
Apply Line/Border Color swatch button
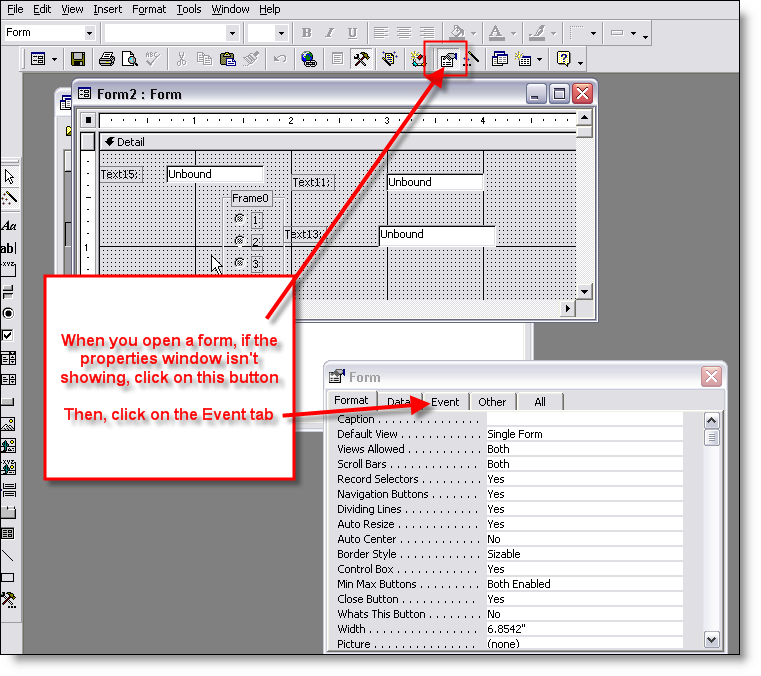pyautogui.click(x=536, y=33)
